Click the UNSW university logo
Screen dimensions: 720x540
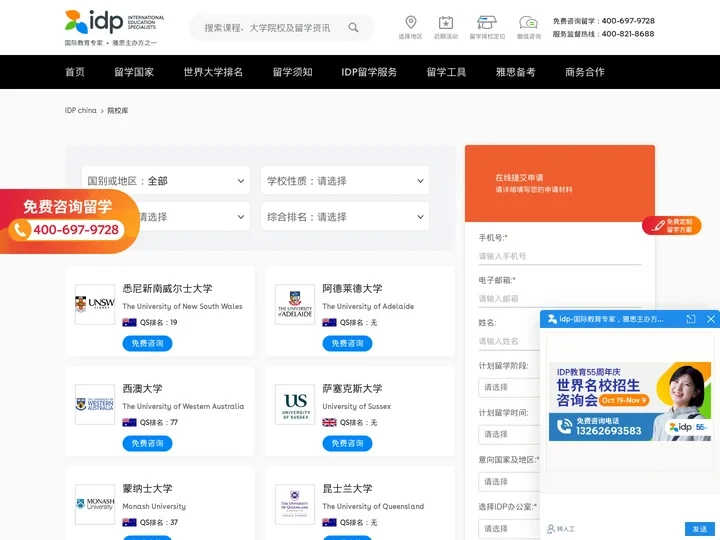(95, 304)
